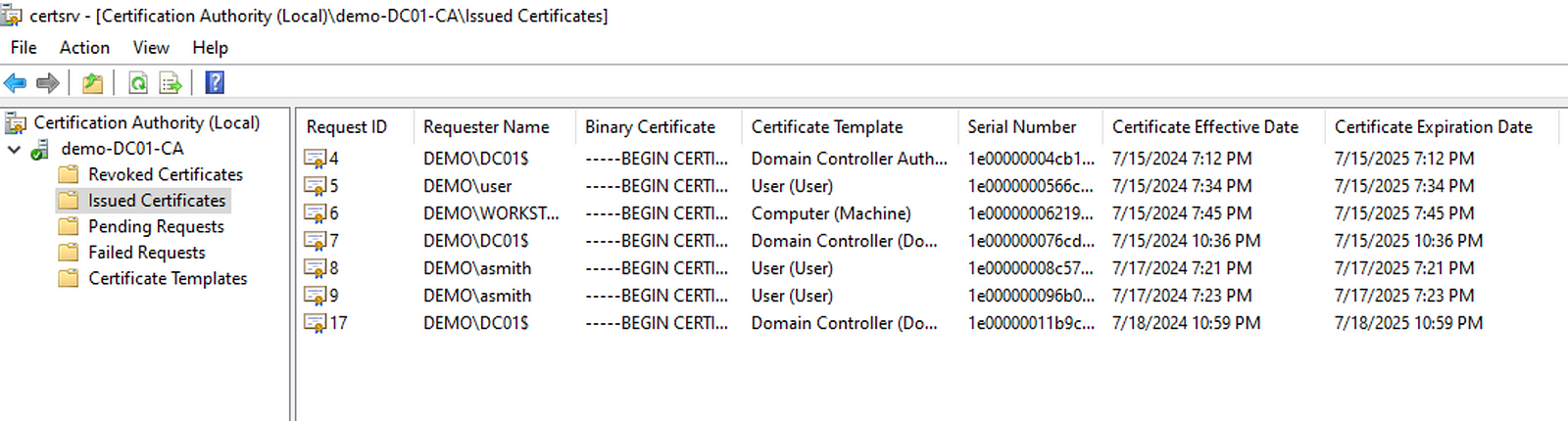
Task: Click Binary Certificate cell in row 4
Action: click(x=657, y=159)
